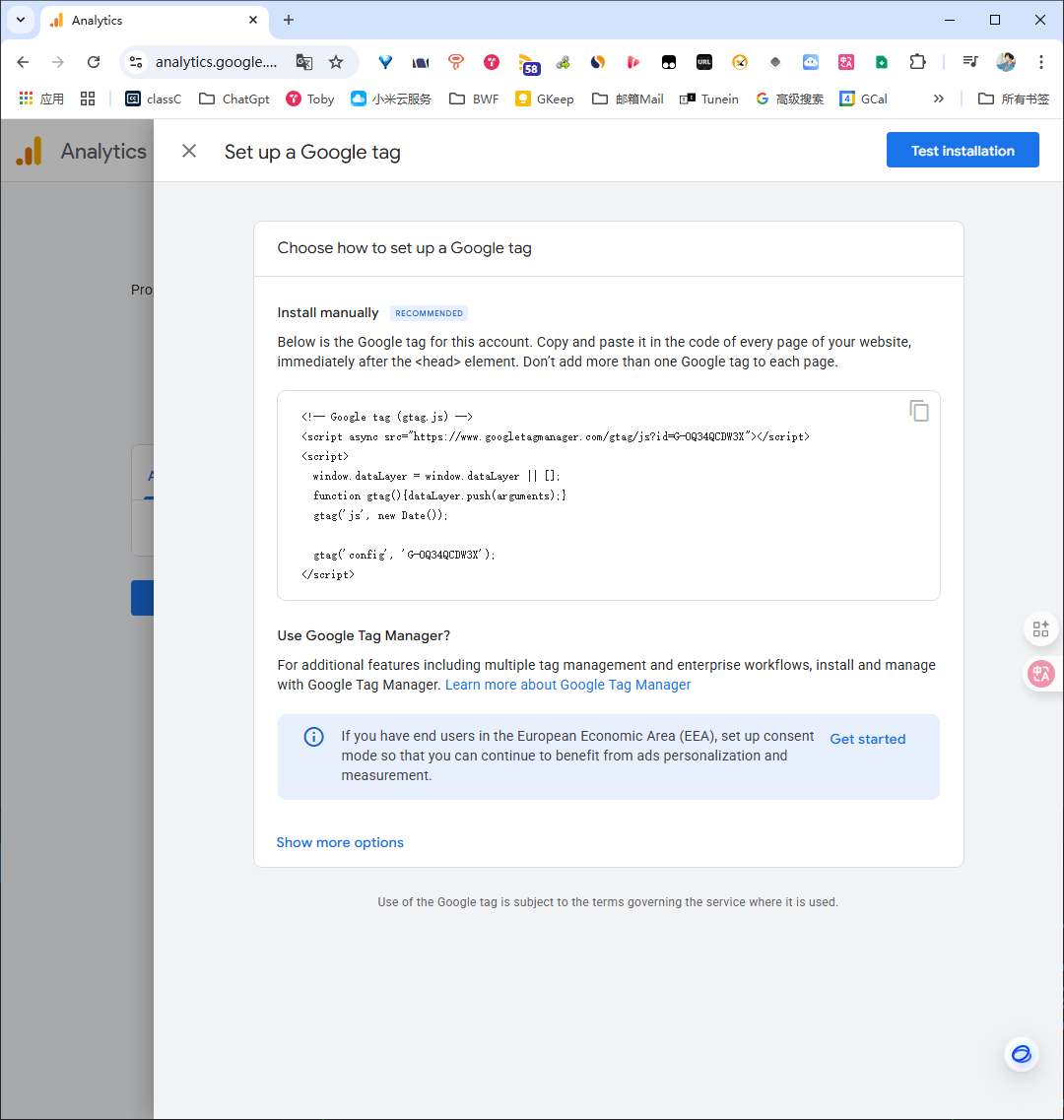
Task: Open the GKeep bookmark
Action: 545,99
